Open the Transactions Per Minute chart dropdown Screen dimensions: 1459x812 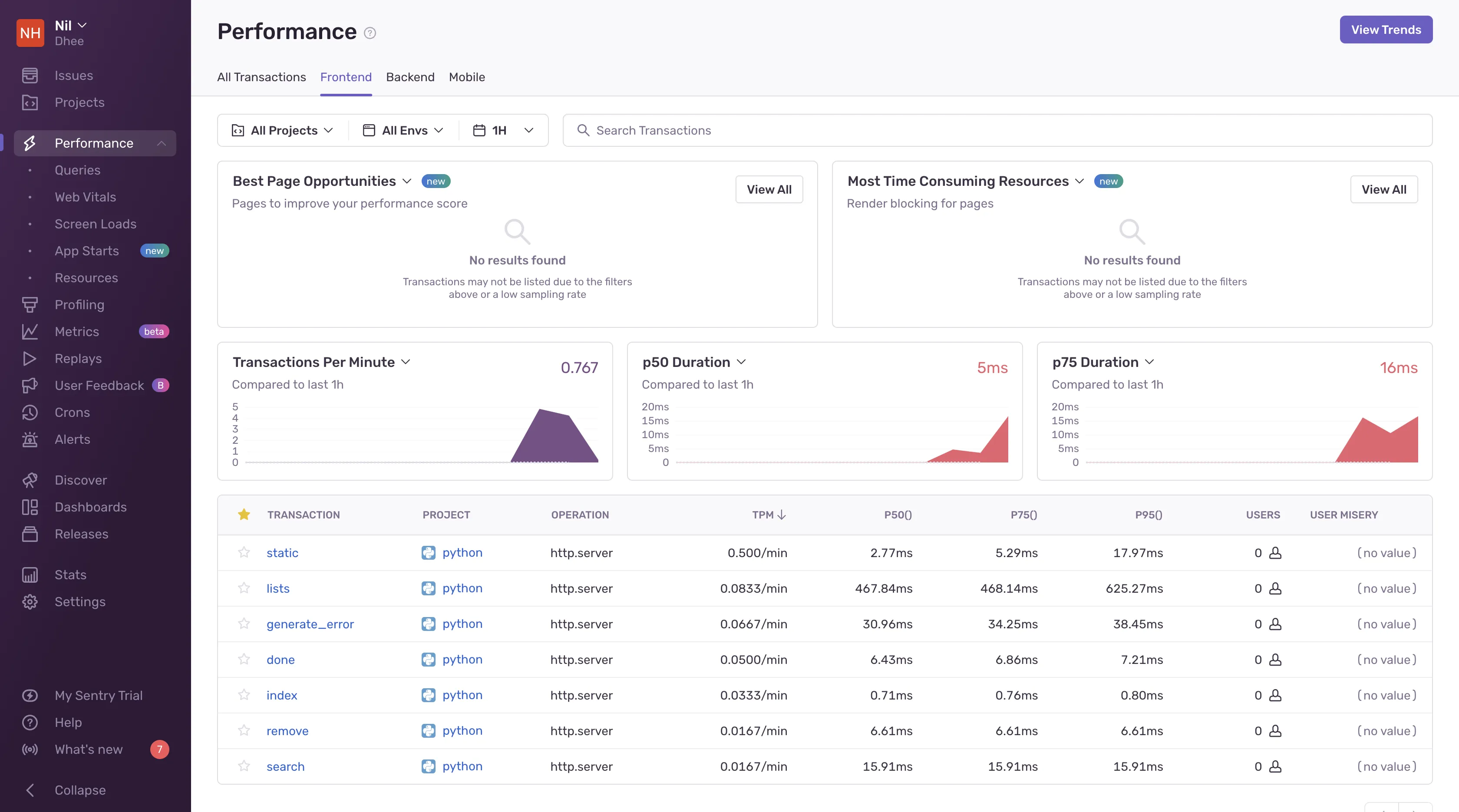406,362
